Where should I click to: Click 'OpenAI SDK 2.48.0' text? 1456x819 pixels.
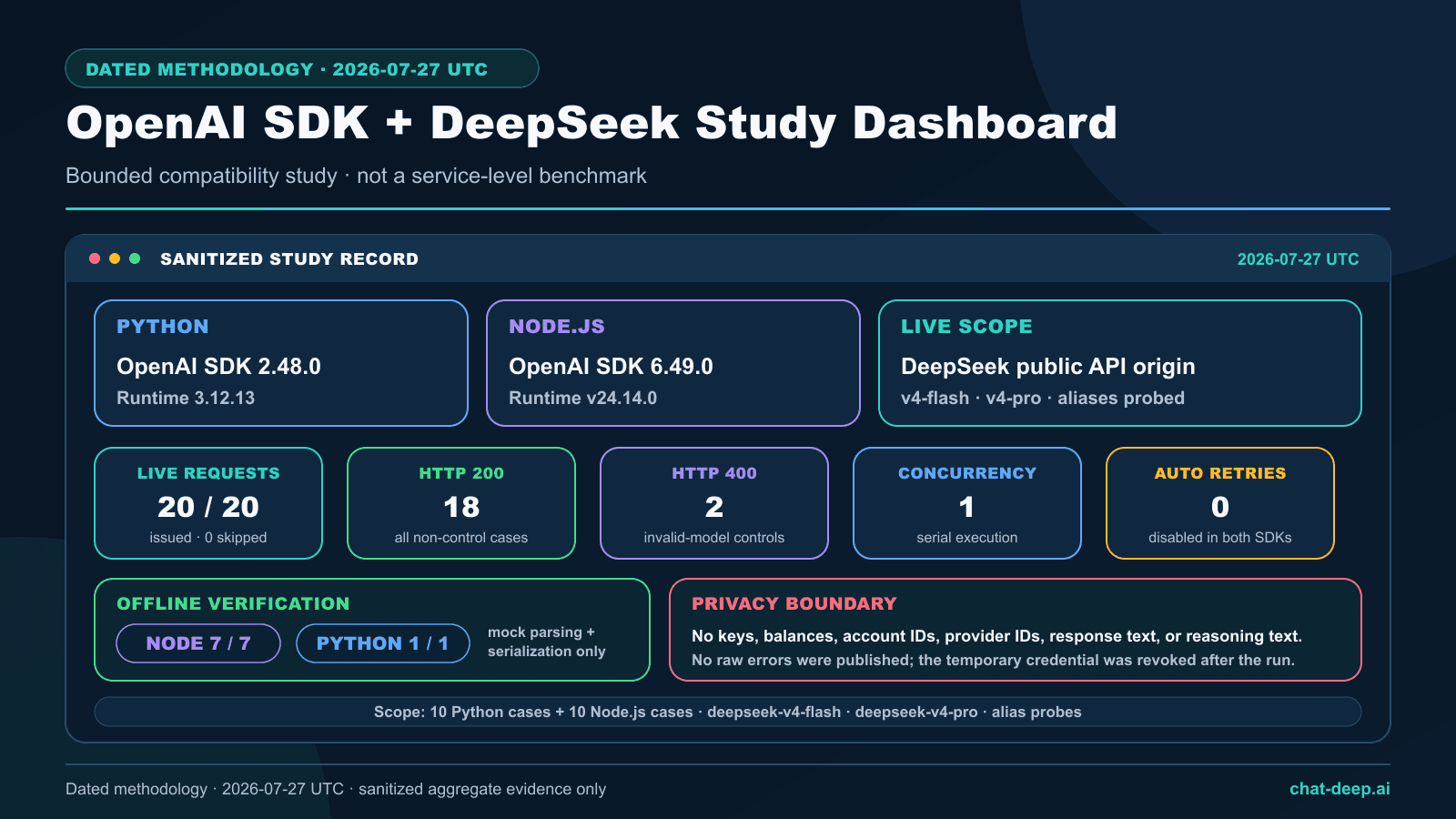coord(218,367)
